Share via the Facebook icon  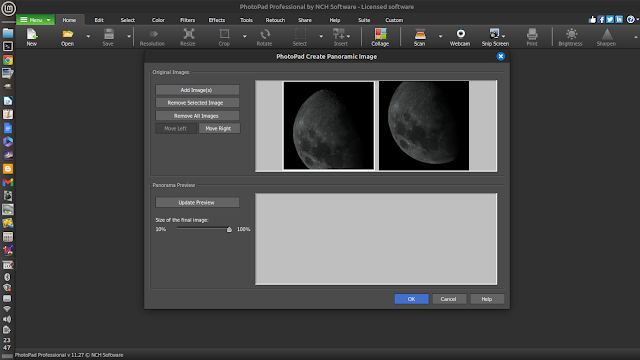click(601, 19)
